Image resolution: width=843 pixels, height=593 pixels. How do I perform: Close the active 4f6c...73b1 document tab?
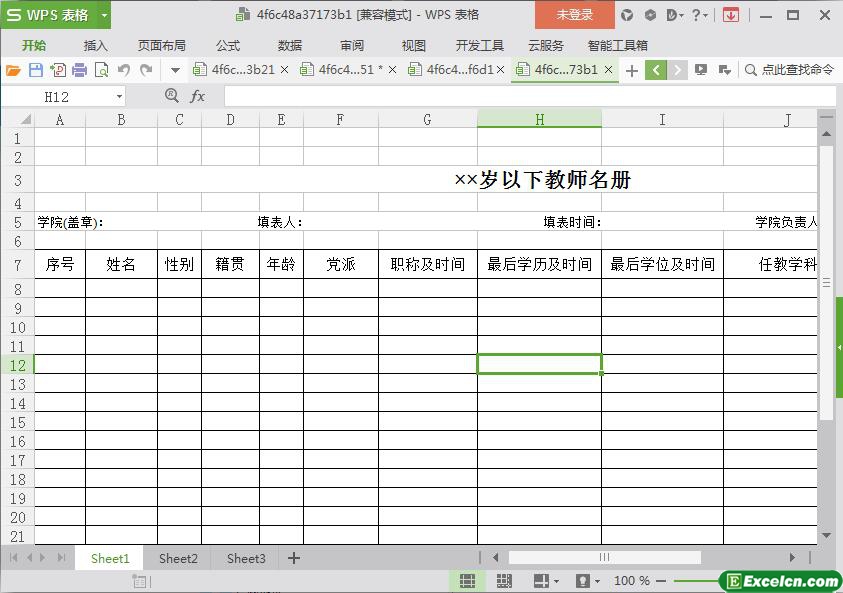click(609, 70)
